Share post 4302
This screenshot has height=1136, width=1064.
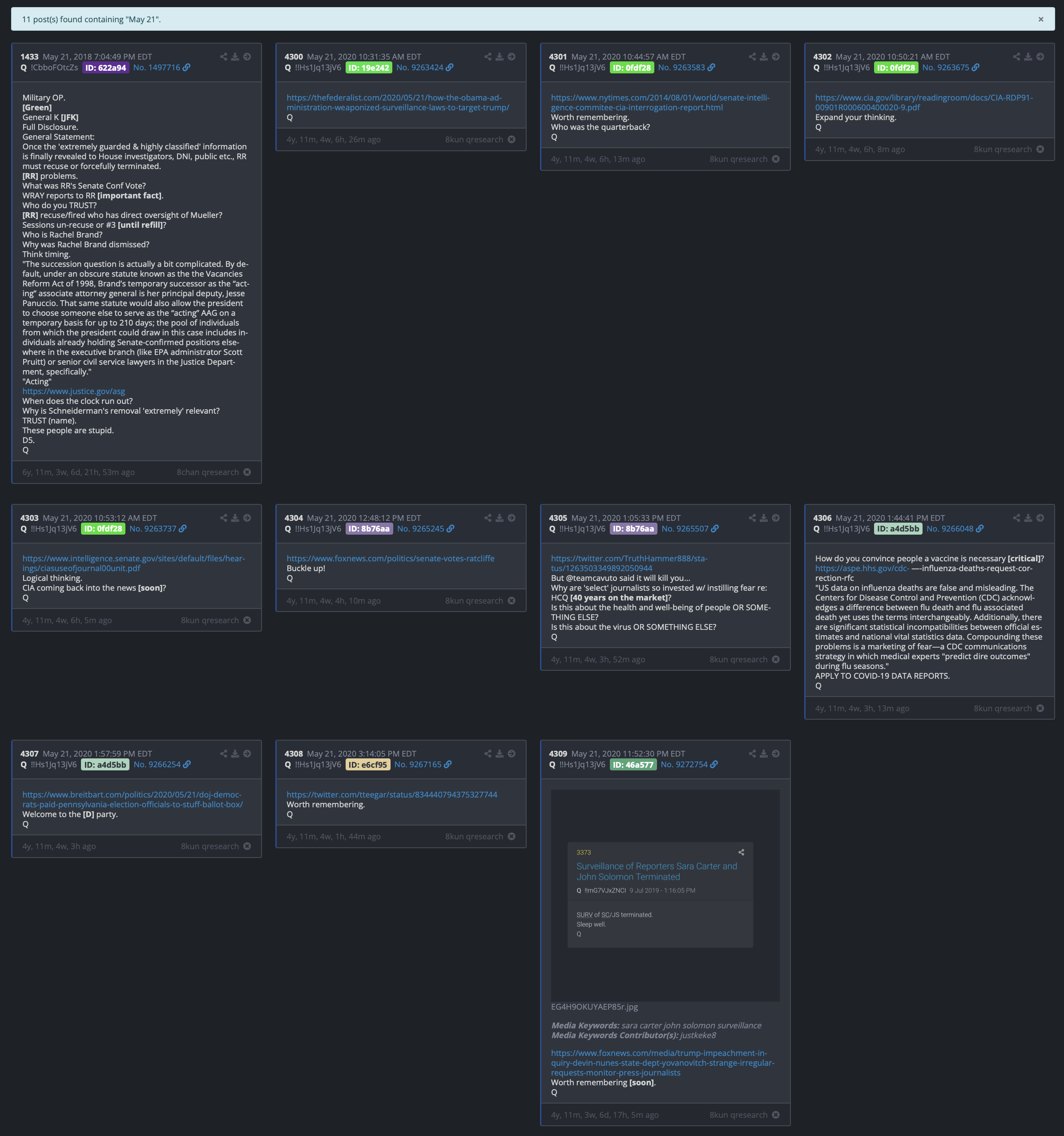[1016, 56]
